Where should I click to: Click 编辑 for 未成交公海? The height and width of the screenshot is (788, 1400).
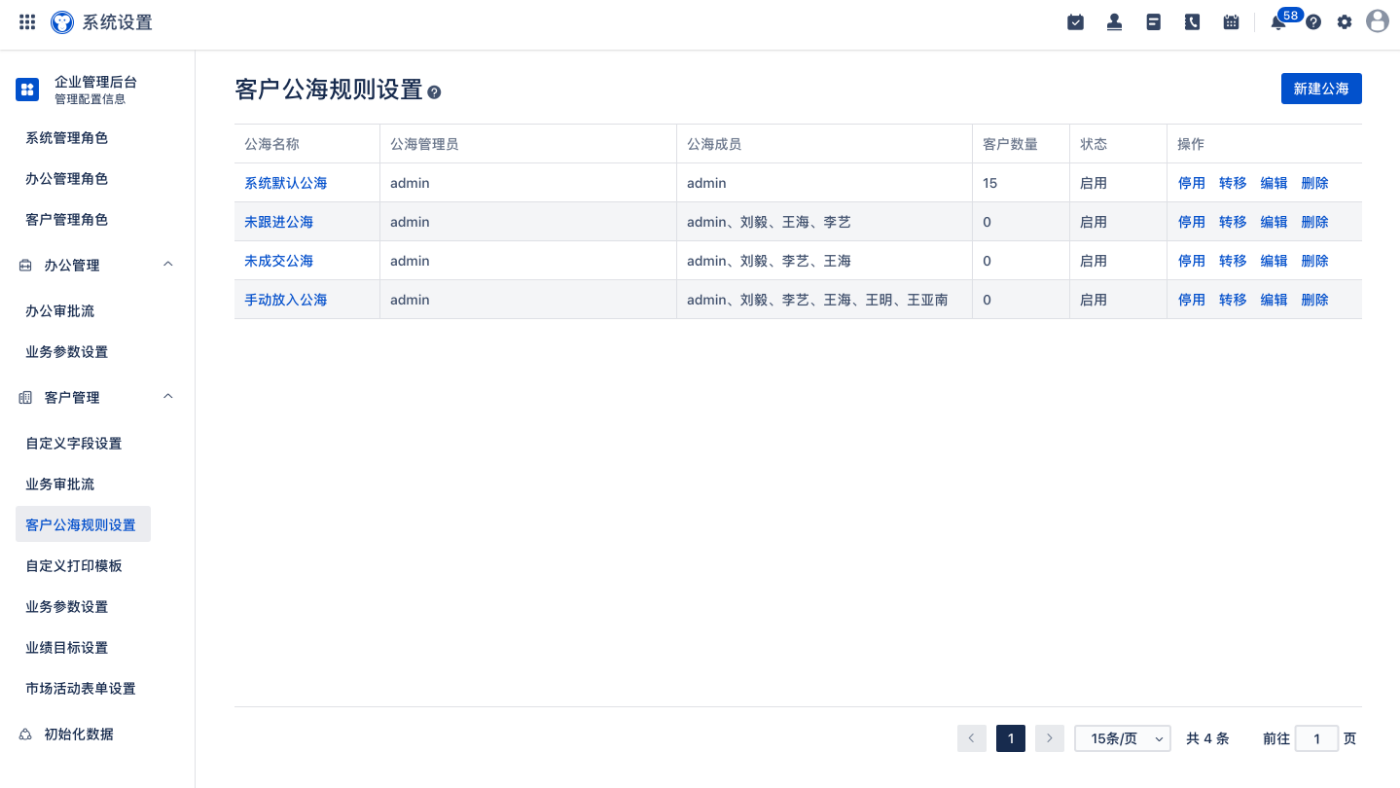click(x=1274, y=261)
